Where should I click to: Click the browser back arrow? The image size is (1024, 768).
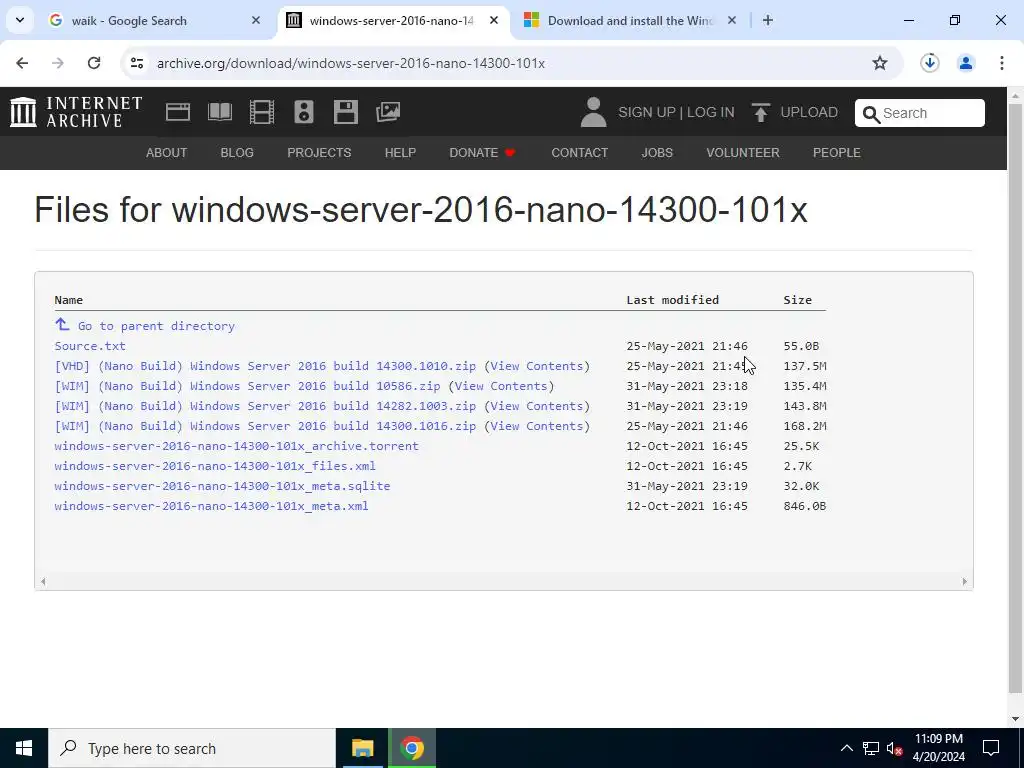click(22, 63)
